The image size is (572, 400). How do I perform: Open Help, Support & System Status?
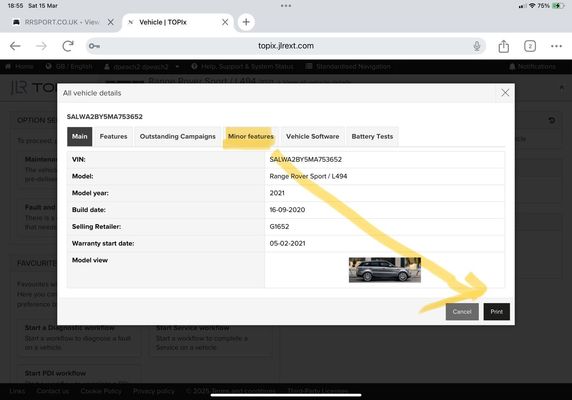click(243, 67)
